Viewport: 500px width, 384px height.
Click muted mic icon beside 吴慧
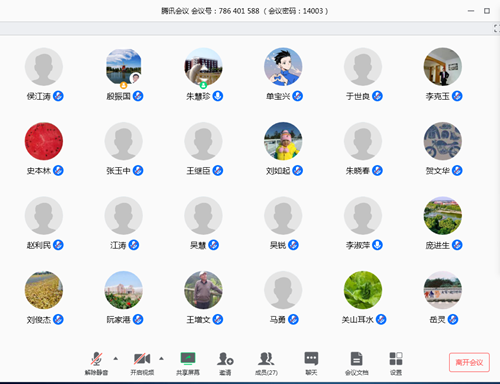coord(213,245)
